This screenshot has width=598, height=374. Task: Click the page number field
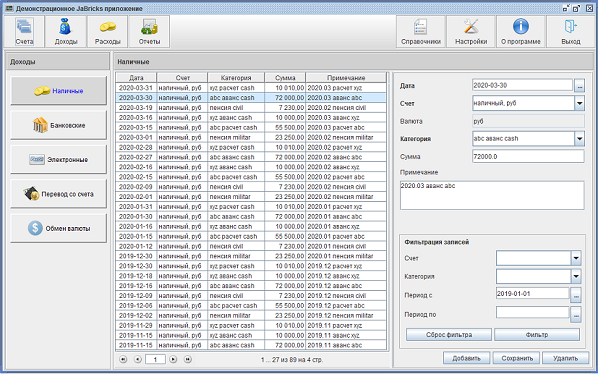click(x=155, y=359)
